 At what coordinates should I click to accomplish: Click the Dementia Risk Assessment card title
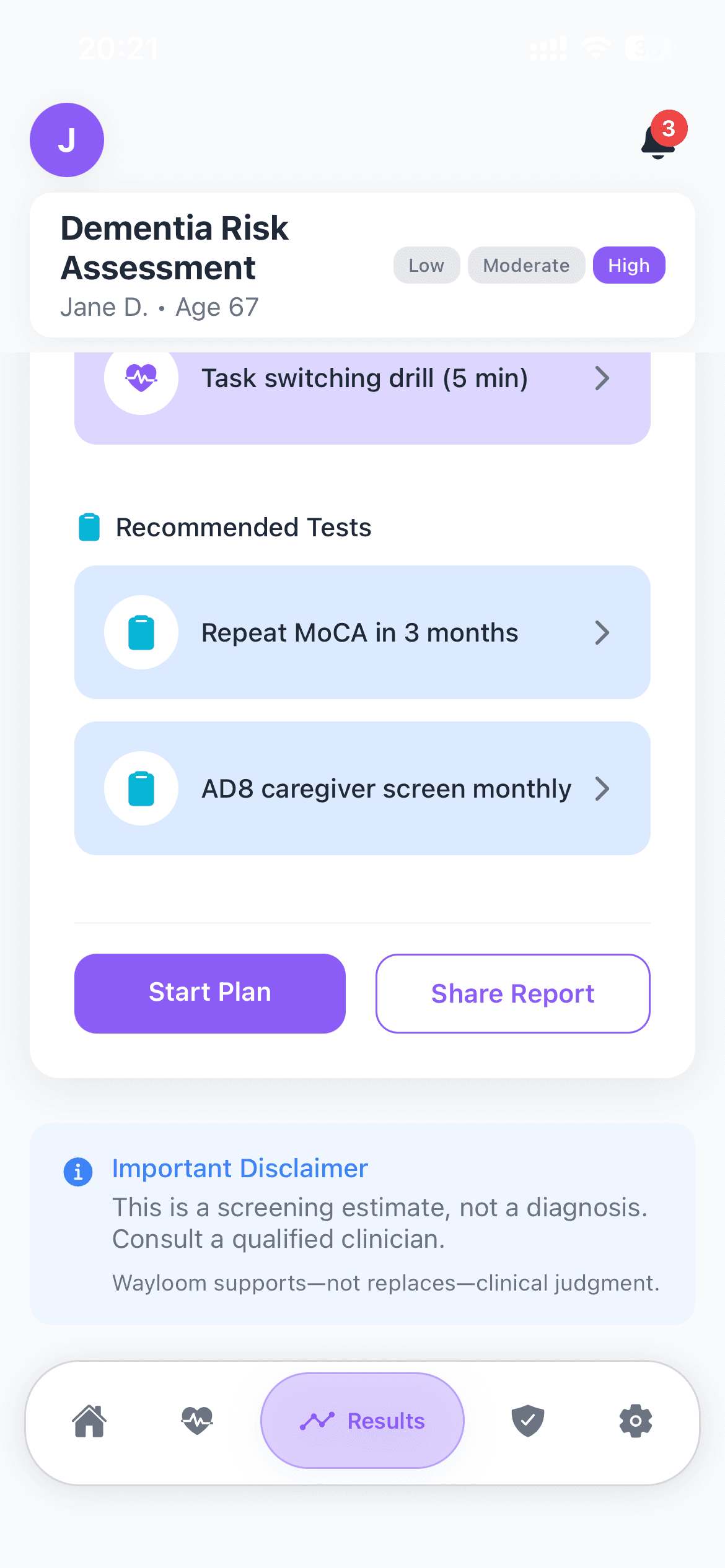tap(175, 247)
